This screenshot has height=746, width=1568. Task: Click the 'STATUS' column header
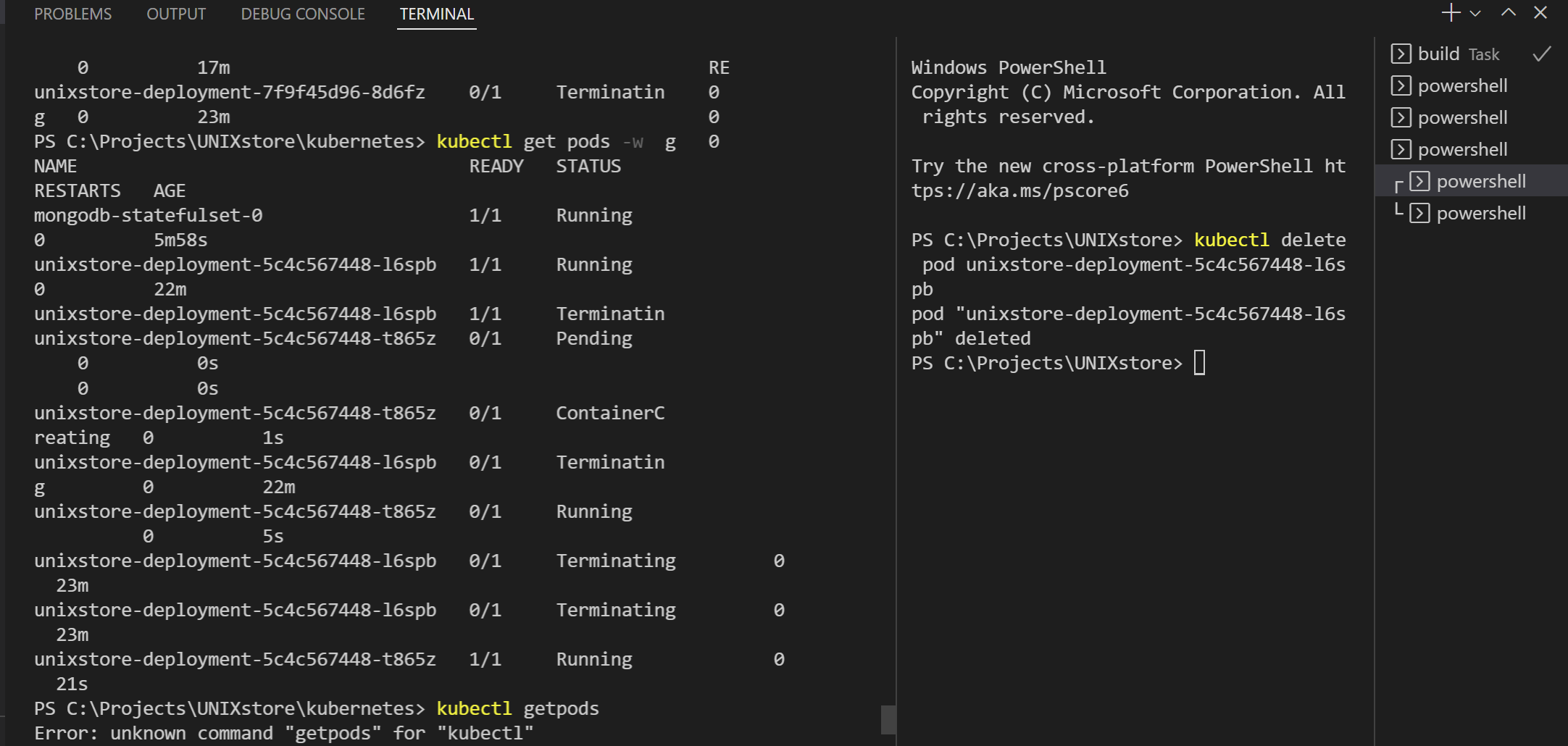click(x=588, y=167)
